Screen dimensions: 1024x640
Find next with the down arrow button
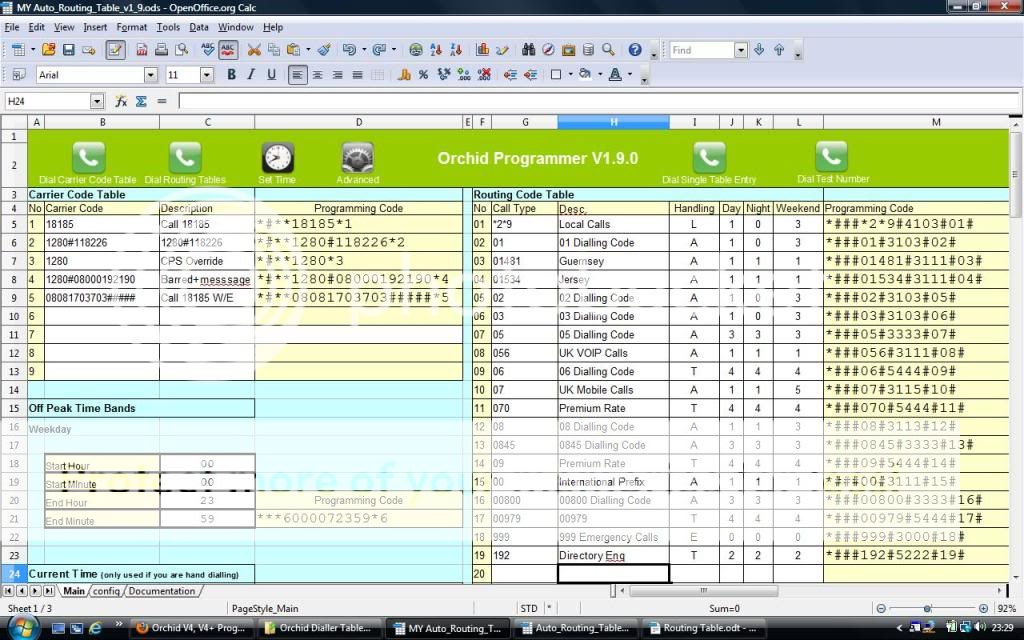click(x=759, y=50)
